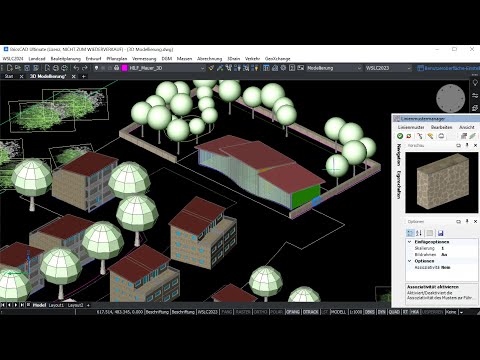The width and height of the screenshot is (480, 360).
Task: Open the 1:1000 scale selector
Action: pos(355,312)
